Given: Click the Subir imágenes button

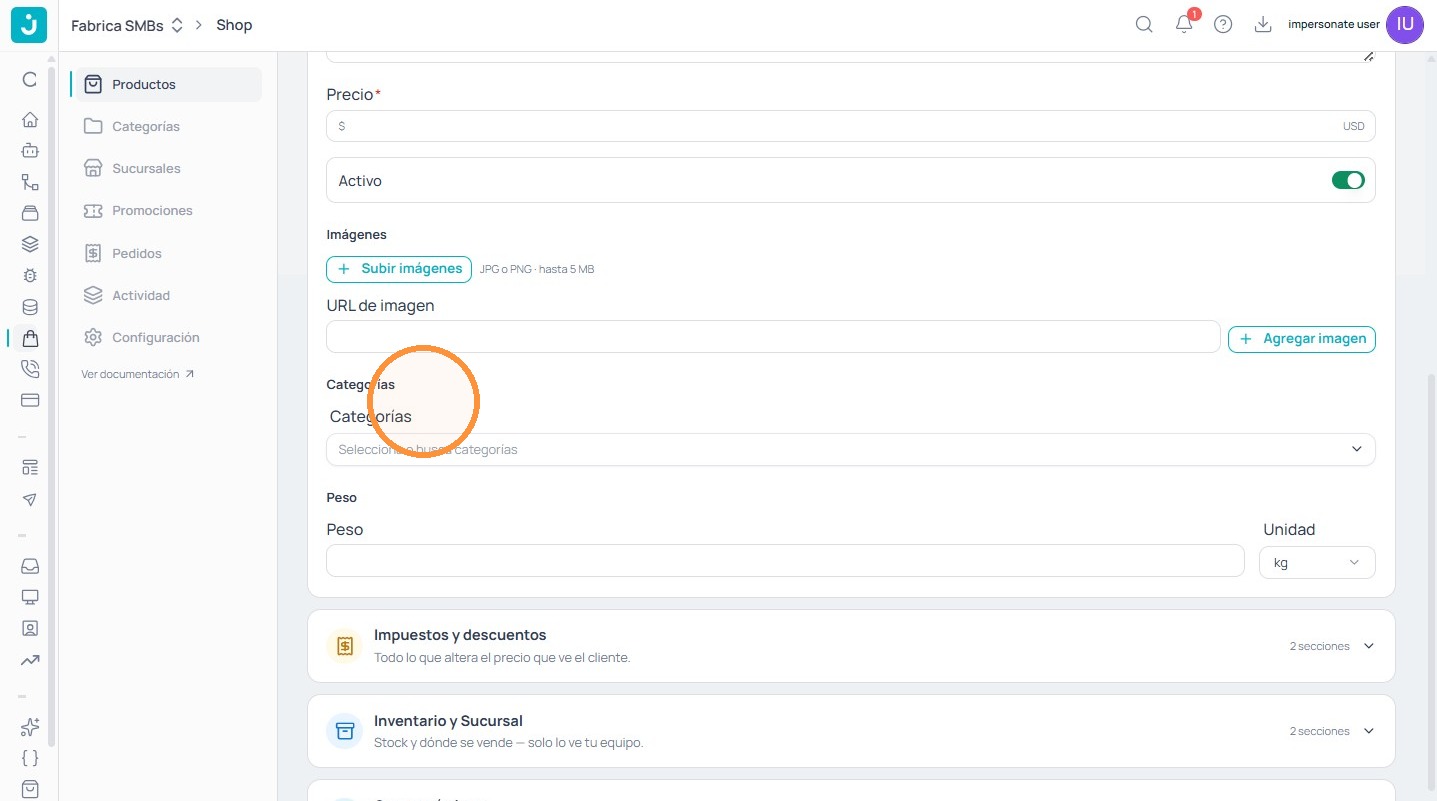Looking at the screenshot, I should tap(399, 269).
